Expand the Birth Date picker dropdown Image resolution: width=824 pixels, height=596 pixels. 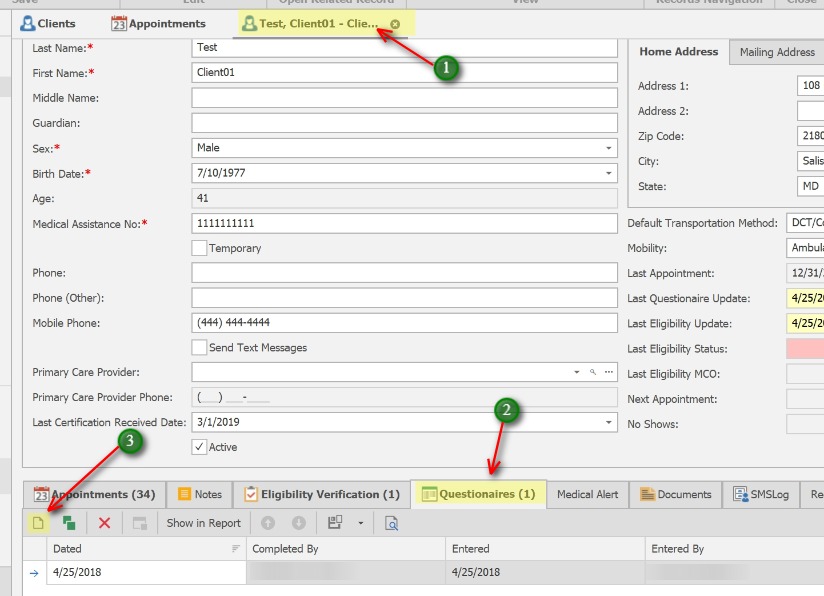click(x=608, y=173)
